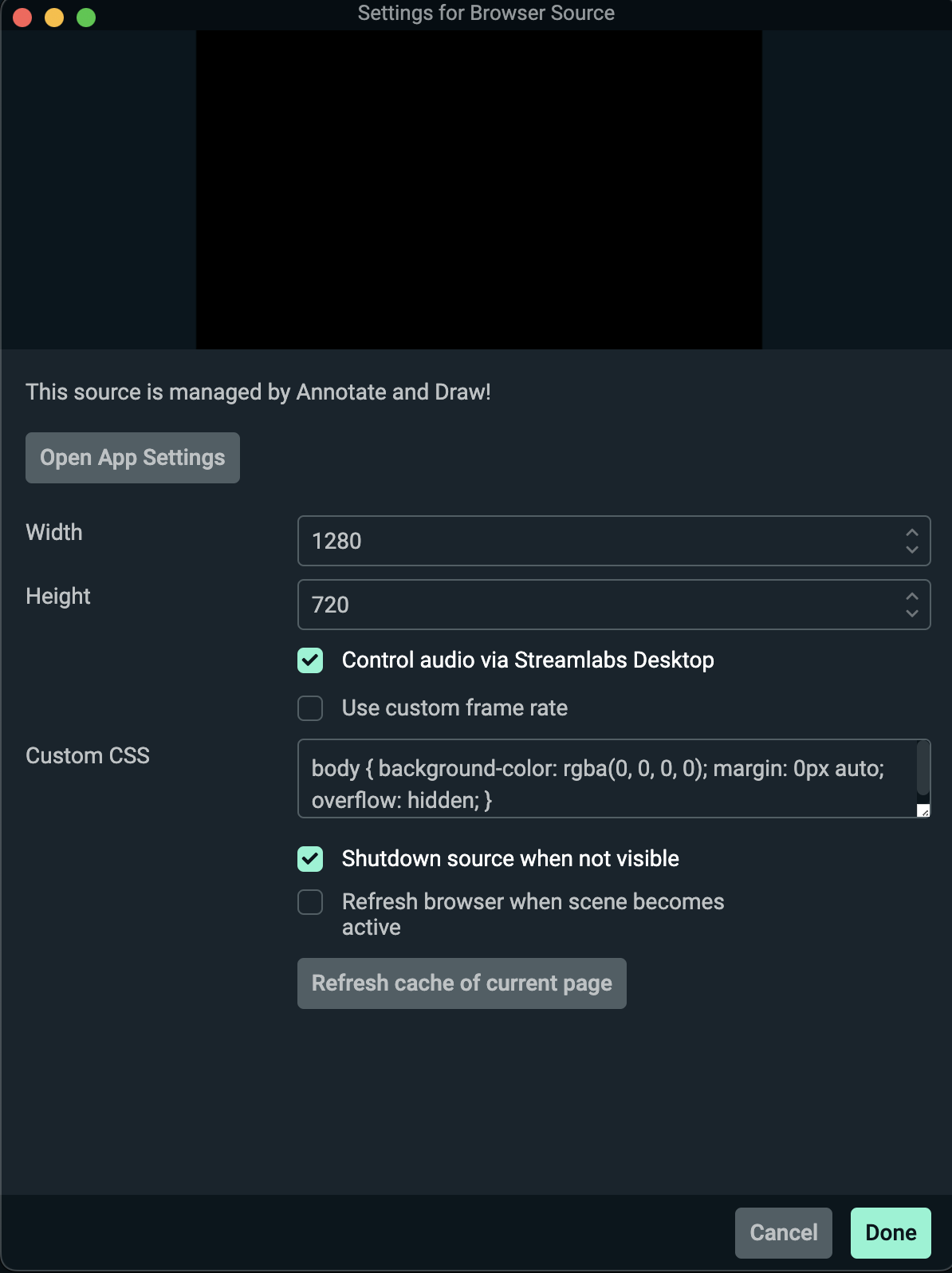Image resolution: width=952 pixels, height=1273 pixels.
Task: Minimize the settings window via yellow button
Action: [54, 15]
